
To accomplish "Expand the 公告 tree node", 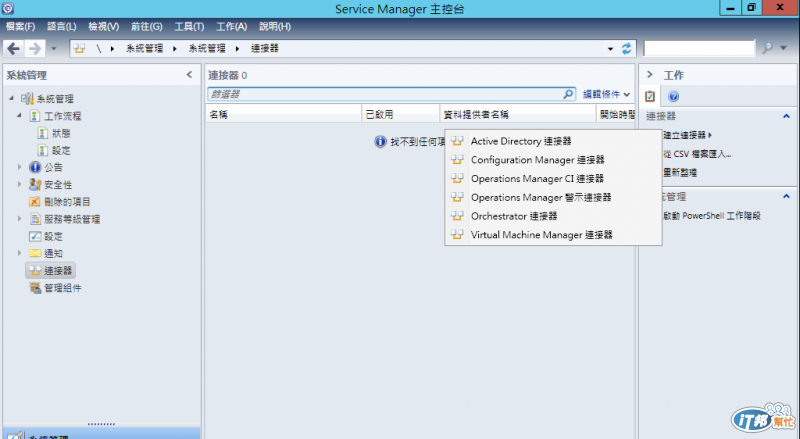I will (19, 167).
